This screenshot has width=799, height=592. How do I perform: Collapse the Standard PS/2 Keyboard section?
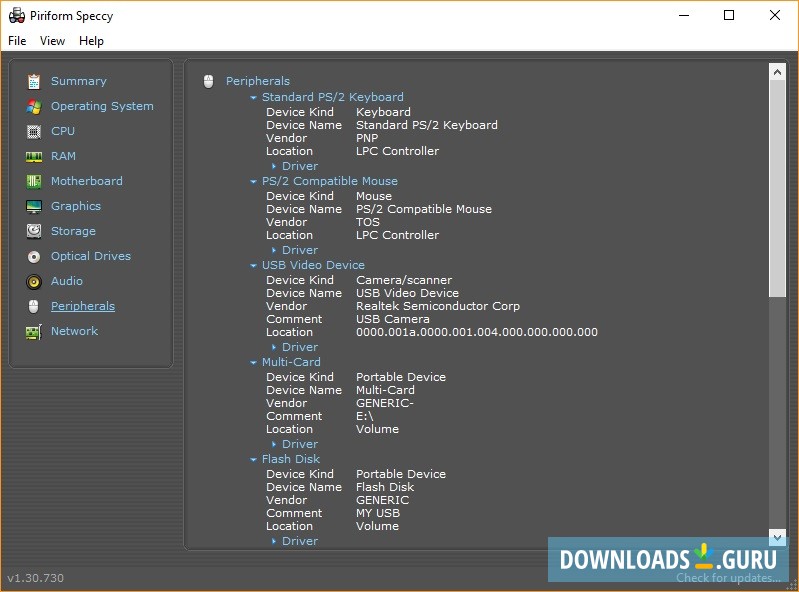tap(254, 98)
